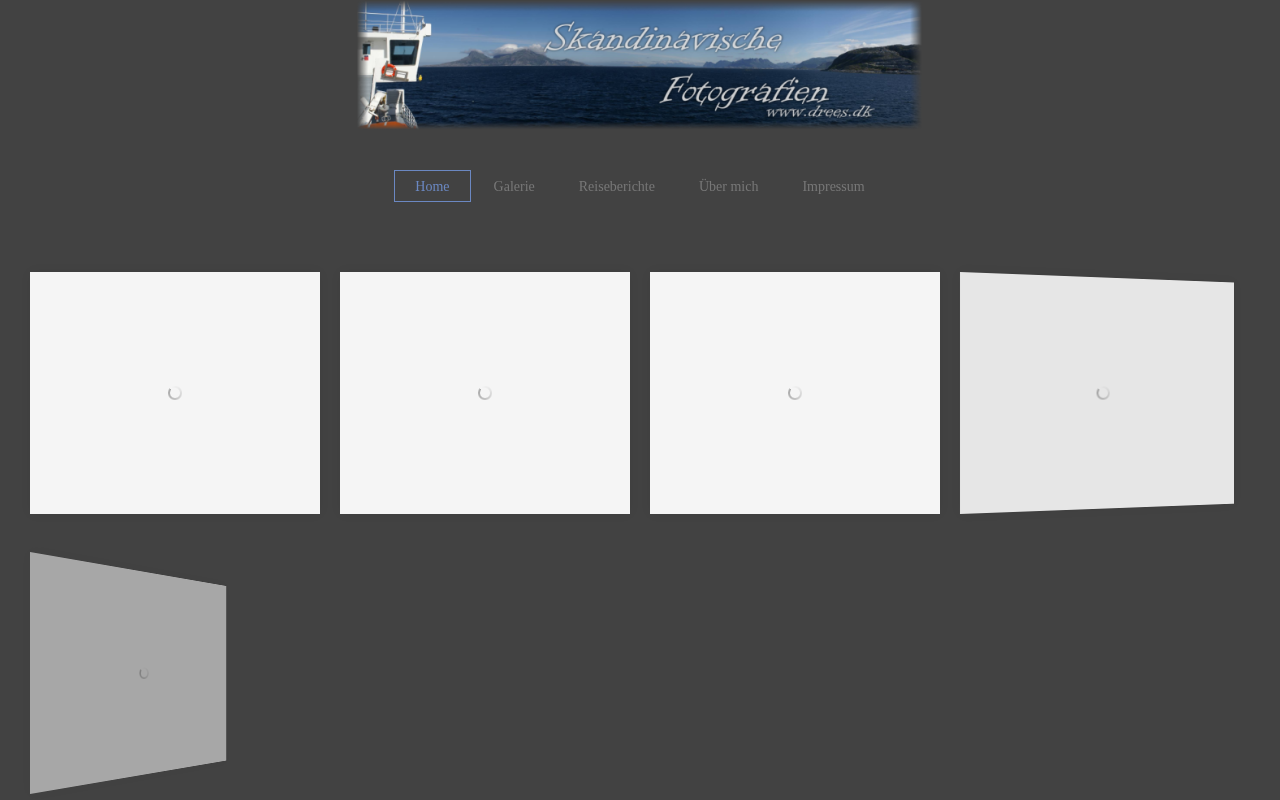Viewport: 1280px width, 800px height.
Task: Open the dark-gray tilted thumbnail in second row
Action: 128,673
